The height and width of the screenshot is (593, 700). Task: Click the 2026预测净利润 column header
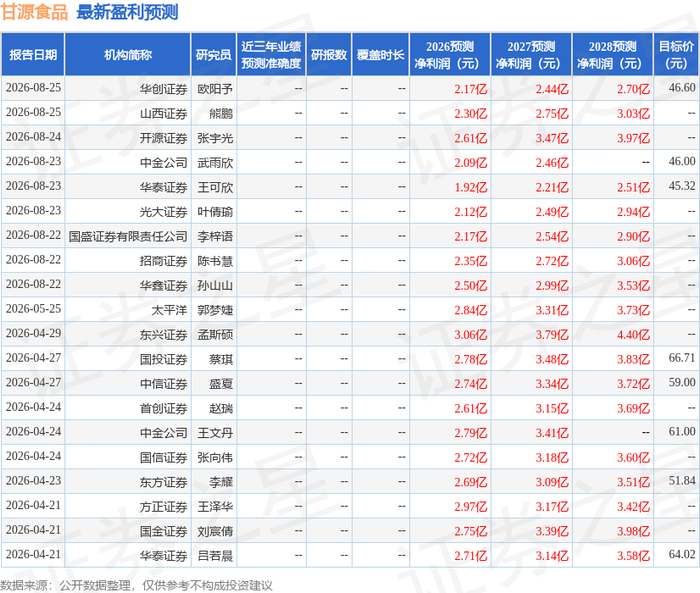tap(450, 54)
